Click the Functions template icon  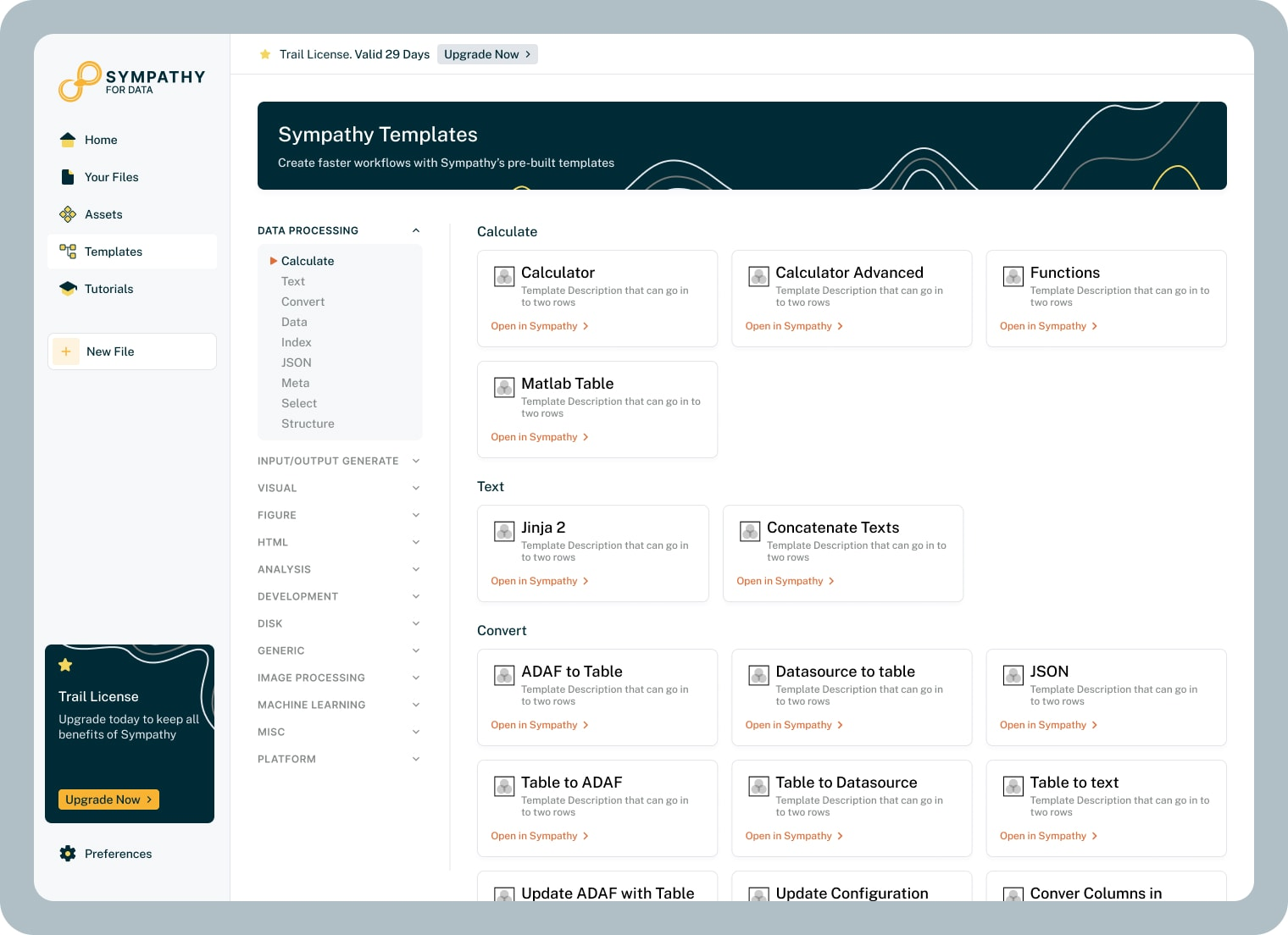[1013, 276]
